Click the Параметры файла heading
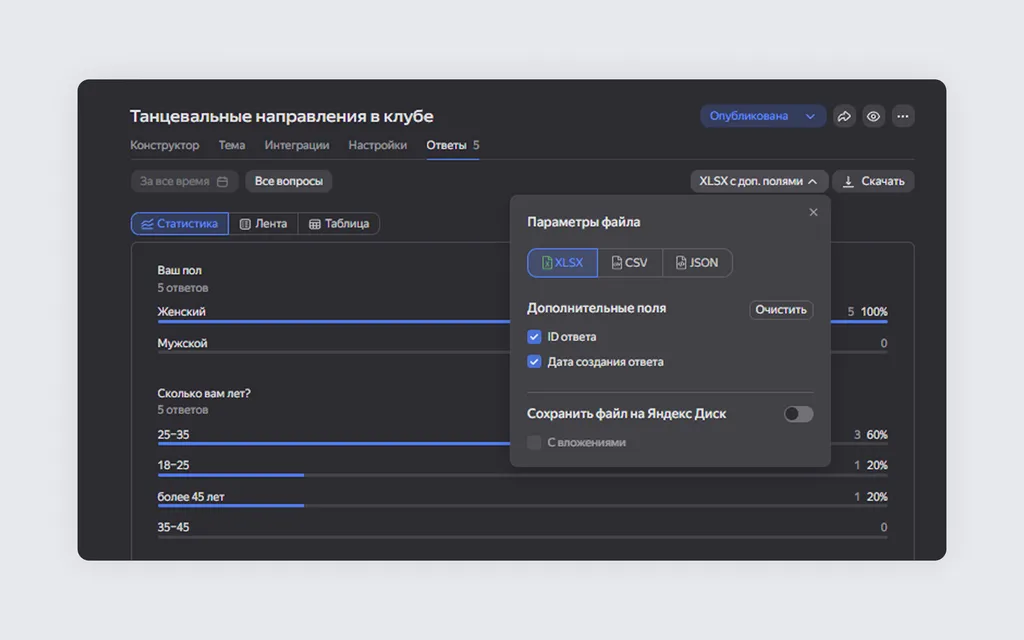Image resolution: width=1024 pixels, height=640 pixels. coord(583,222)
